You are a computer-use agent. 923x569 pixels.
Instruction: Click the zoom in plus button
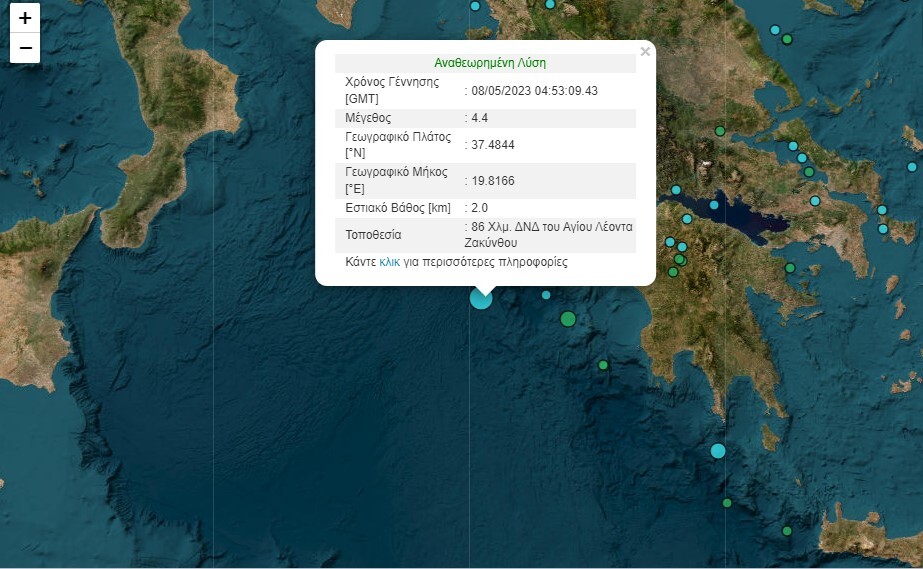click(x=25, y=18)
